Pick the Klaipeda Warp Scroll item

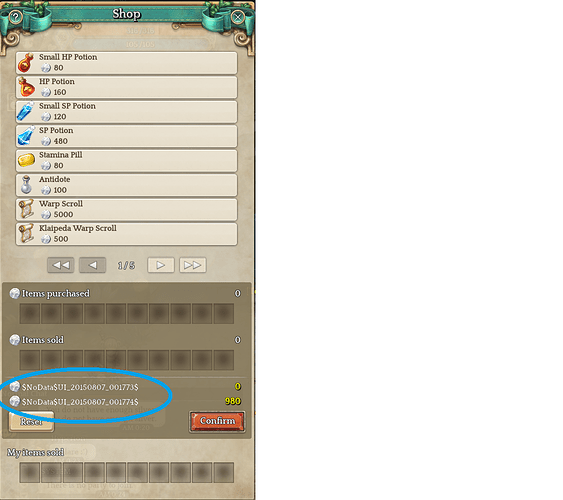click(x=126, y=234)
